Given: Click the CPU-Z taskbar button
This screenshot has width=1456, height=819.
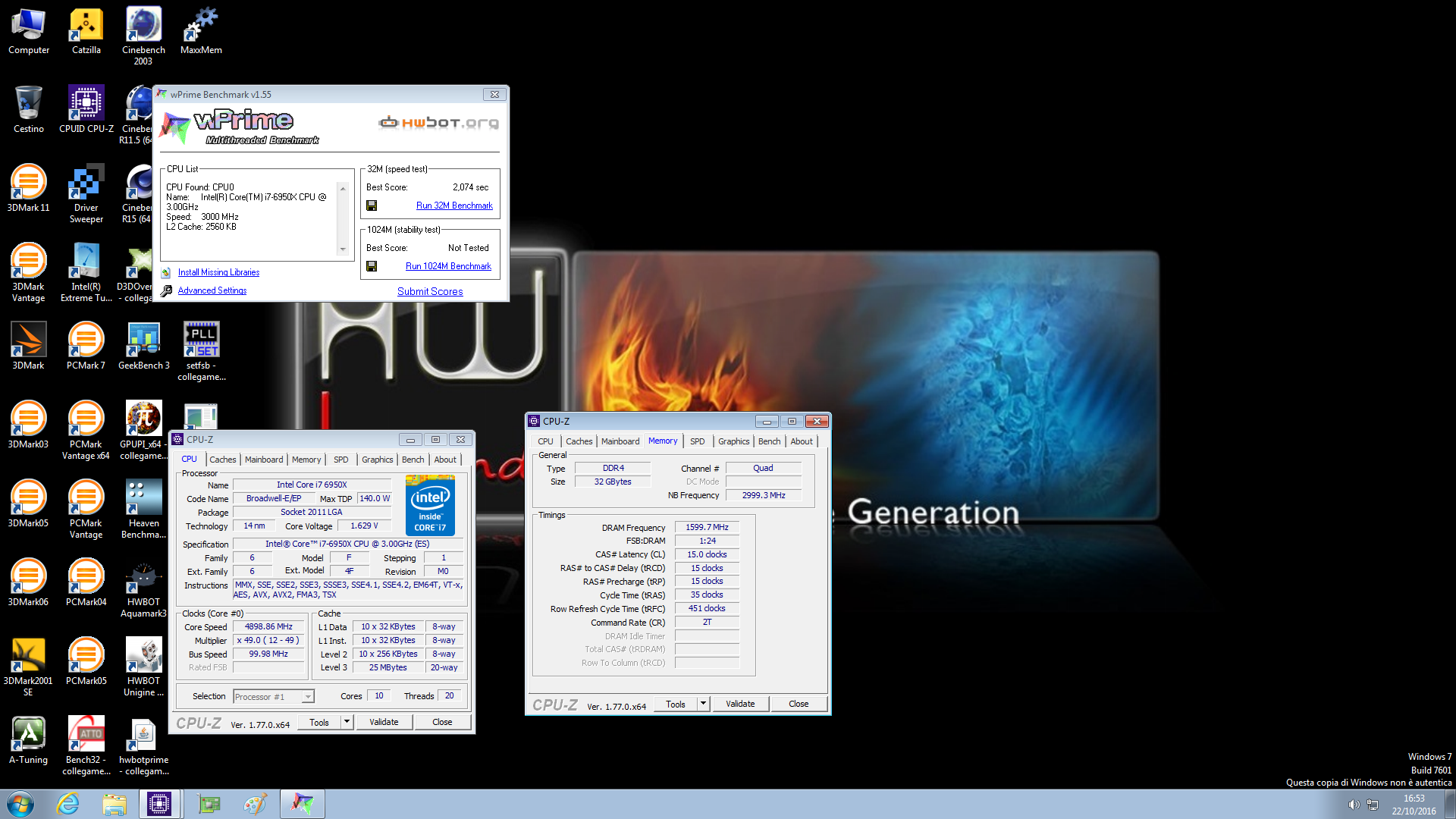Looking at the screenshot, I should [159, 804].
